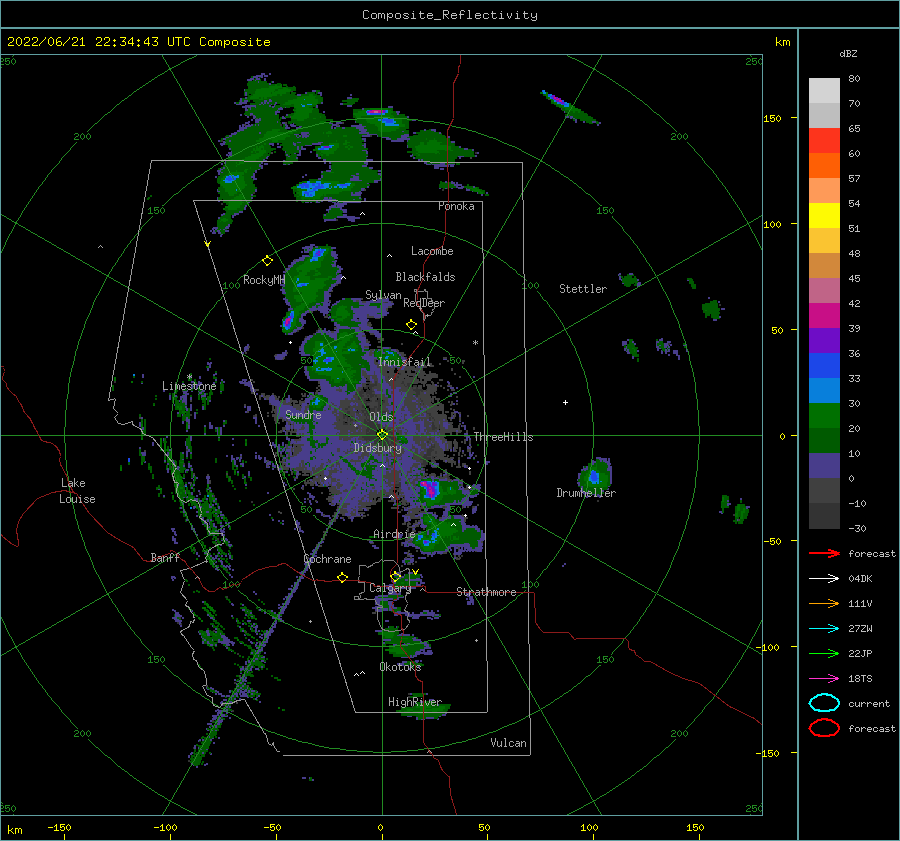Click the yellow radar-center diamond near Olds
This screenshot has width=900, height=841.
pos(382,435)
